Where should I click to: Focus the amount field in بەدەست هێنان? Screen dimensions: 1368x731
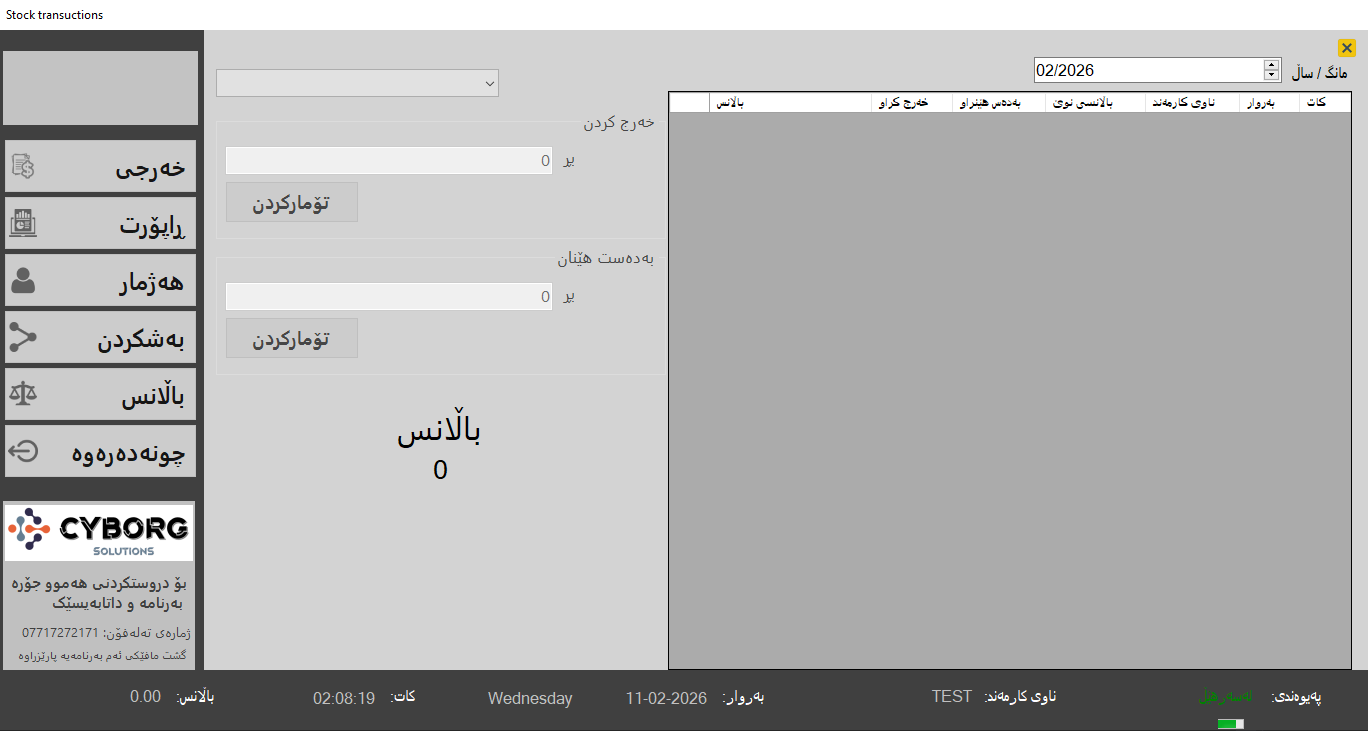388,297
